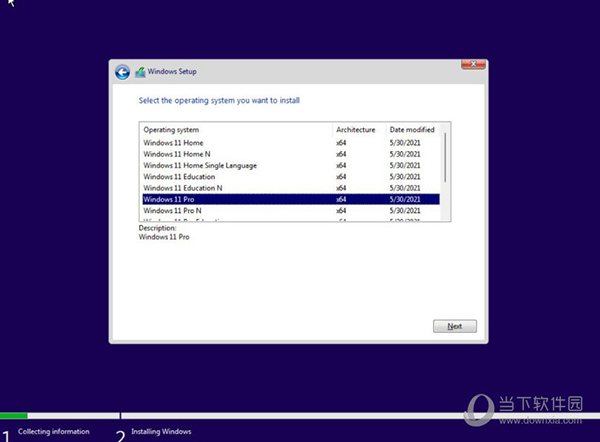This screenshot has width=600, height=442.
Task: Click the OS list vertical scrollbar thumb
Action: click(445, 157)
